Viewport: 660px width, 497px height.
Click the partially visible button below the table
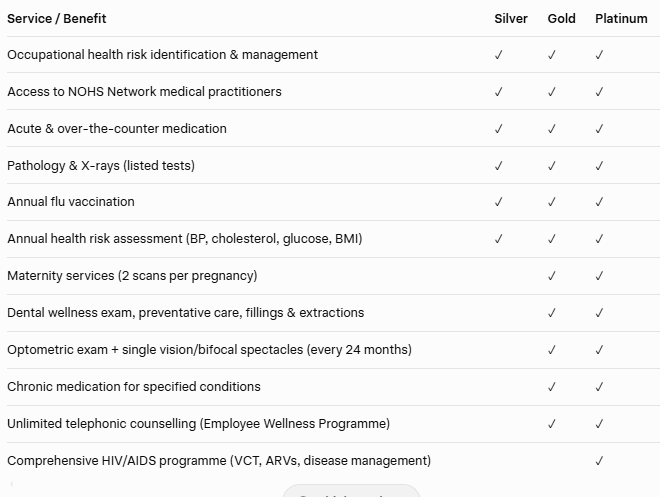tap(350, 492)
